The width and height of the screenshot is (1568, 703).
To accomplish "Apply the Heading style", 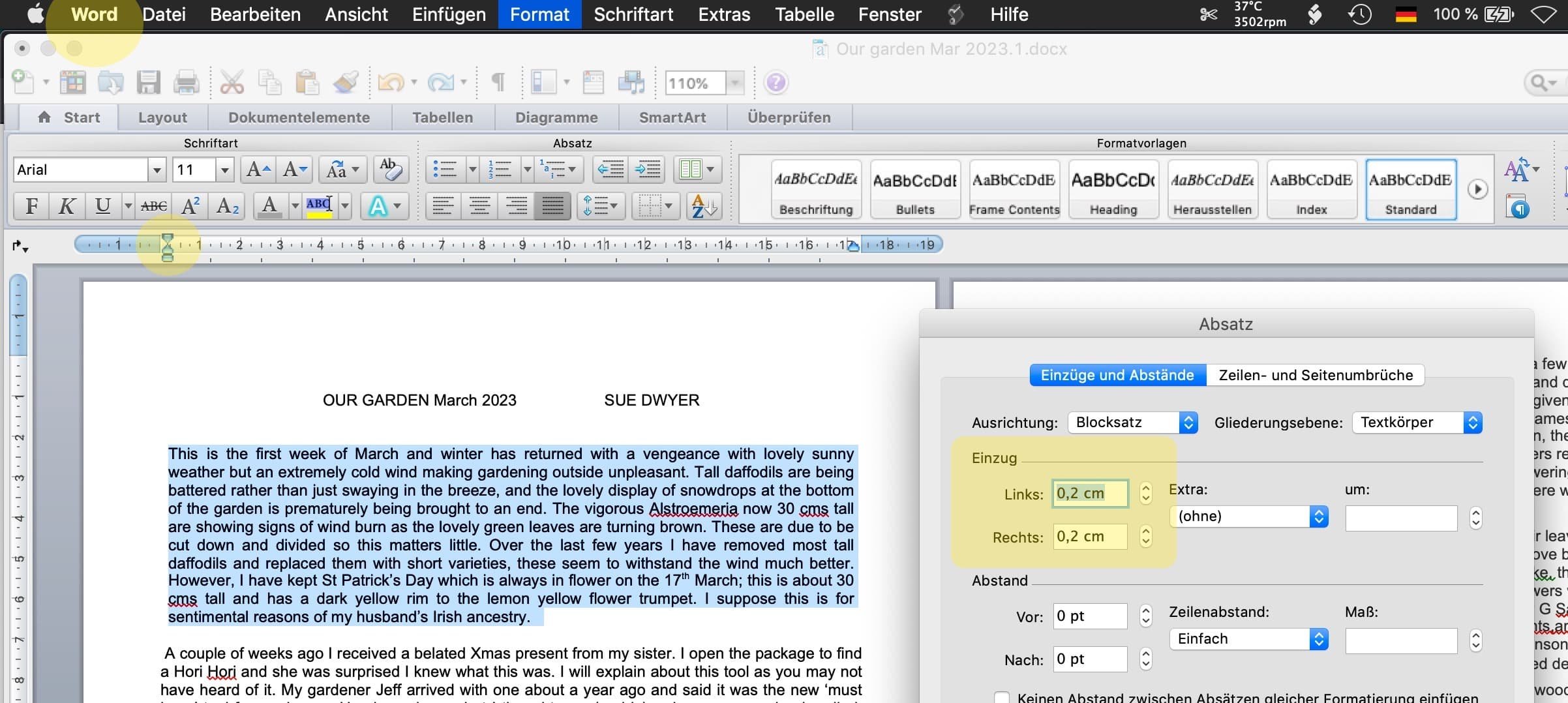I will tap(1113, 189).
